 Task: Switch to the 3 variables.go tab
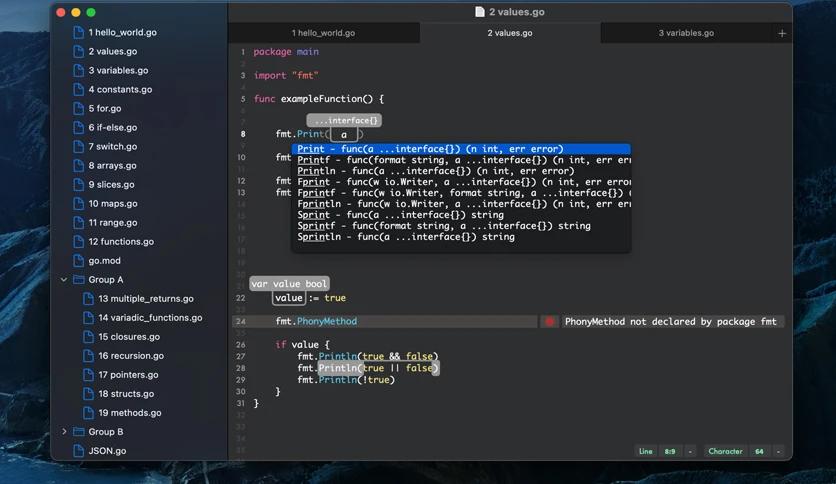point(686,33)
